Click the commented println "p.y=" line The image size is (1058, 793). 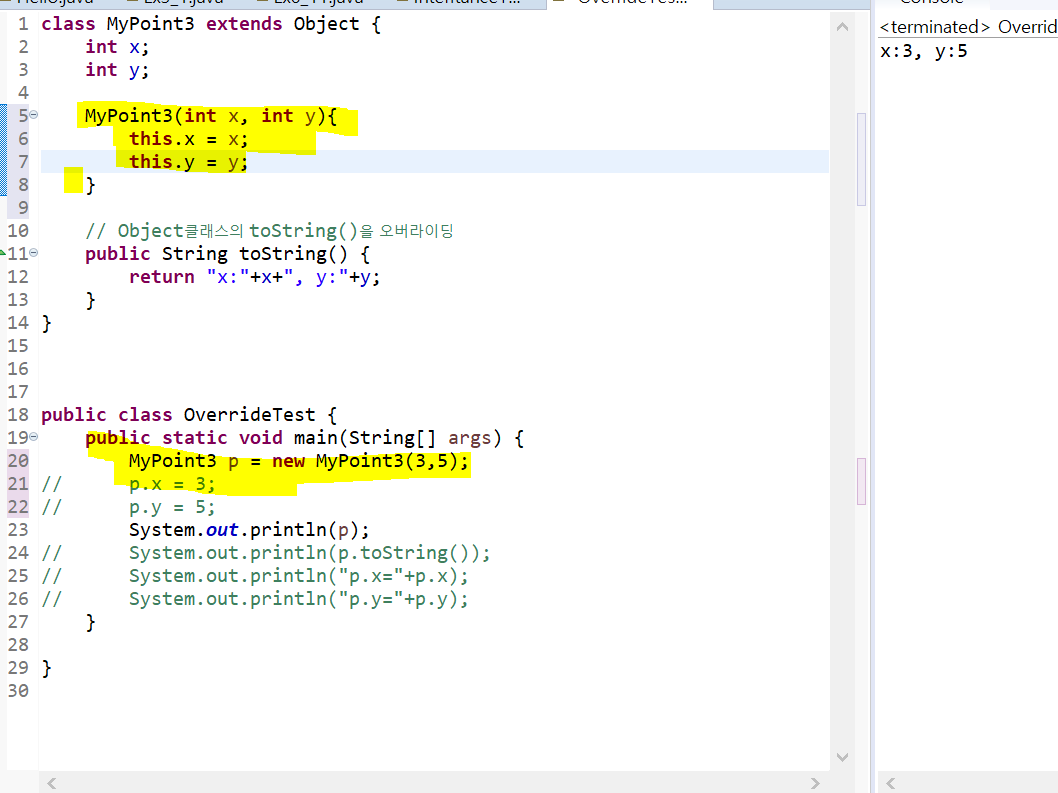tap(298, 599)
